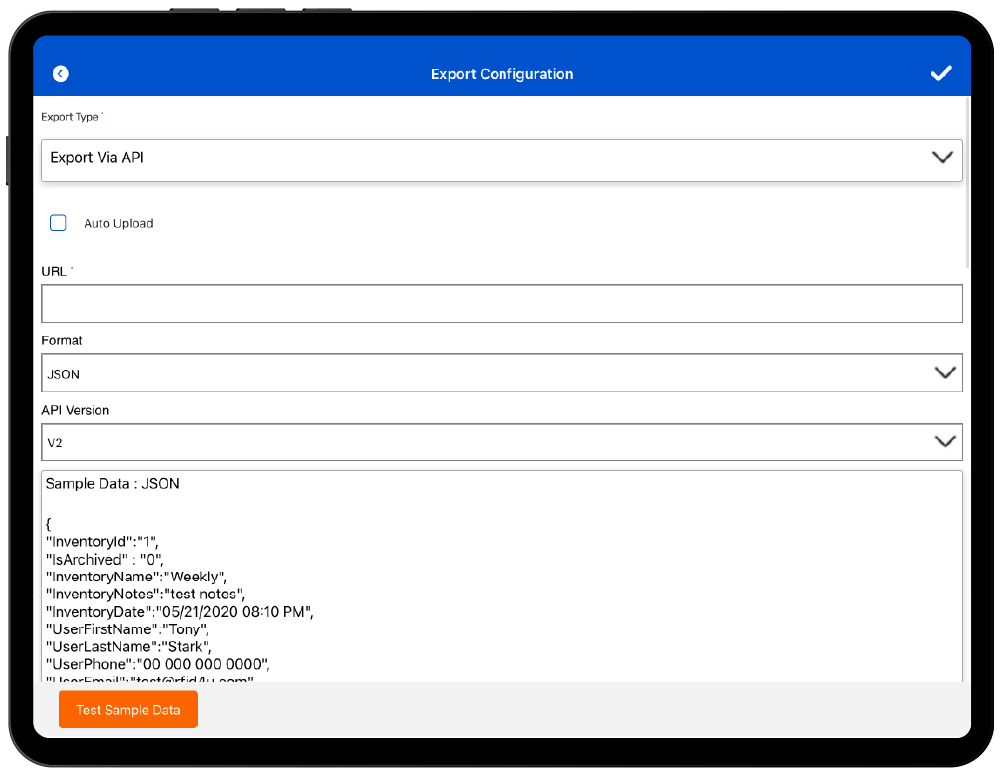
Task: Click the Format field chevron arrow
Action: (x=944, y=373)
